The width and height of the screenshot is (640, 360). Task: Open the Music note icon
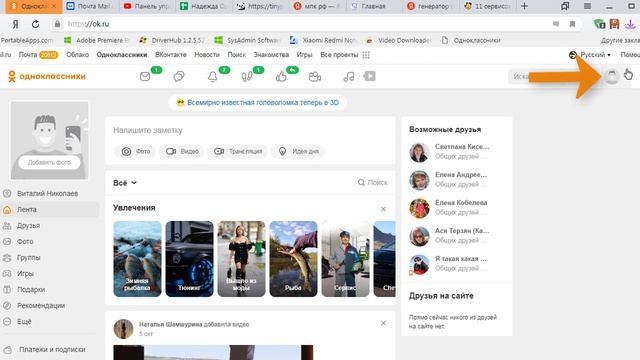coord(349,76)
